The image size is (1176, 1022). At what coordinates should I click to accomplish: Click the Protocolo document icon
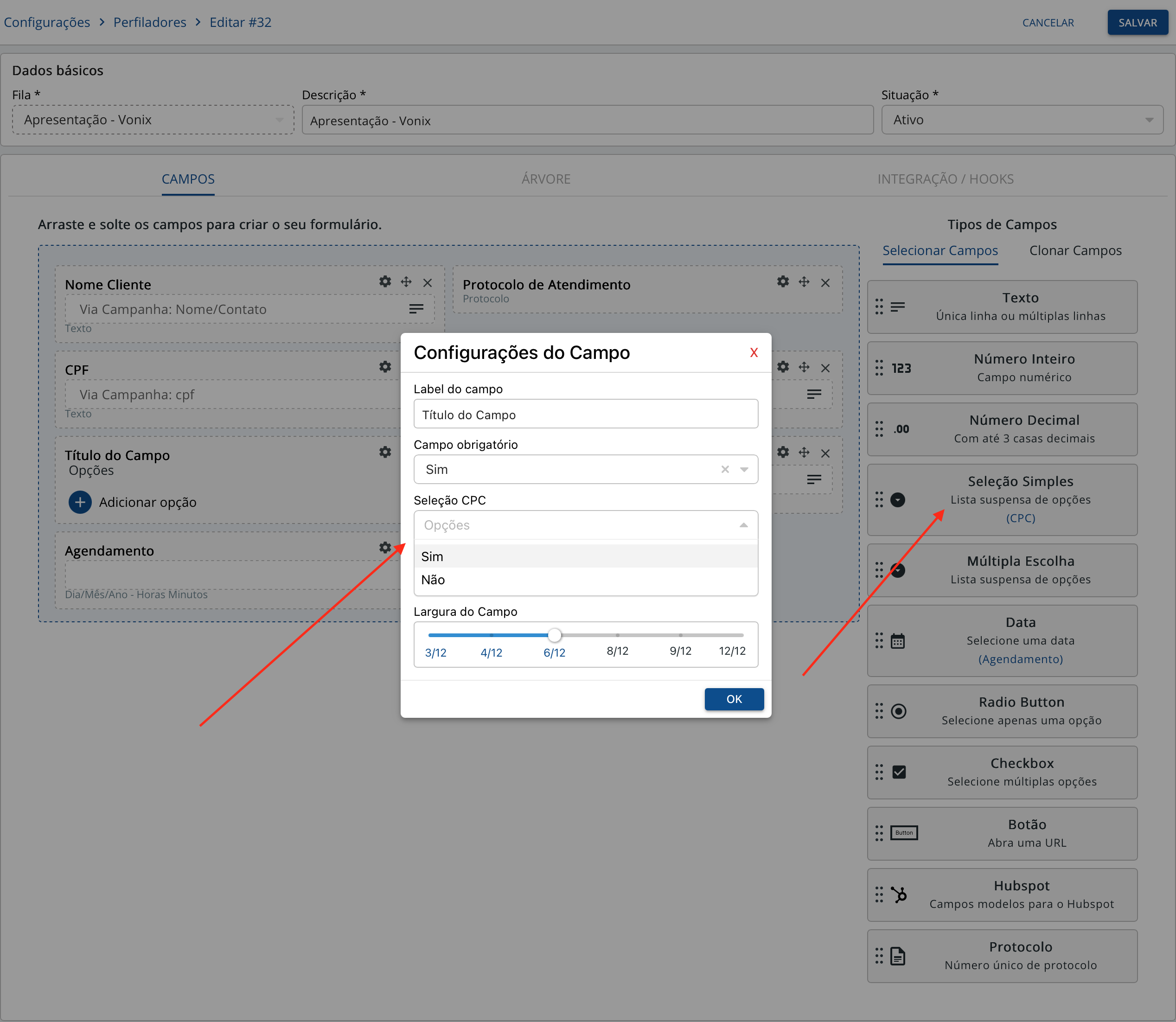[898, 956]
